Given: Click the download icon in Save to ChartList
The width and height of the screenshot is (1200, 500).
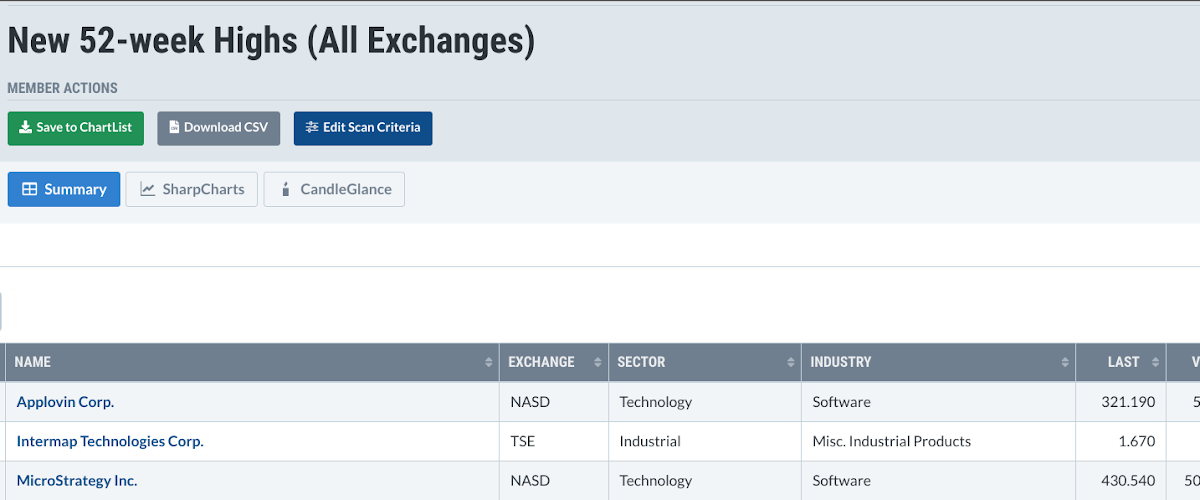Looking at the screenshot, I should (x=25, y=128).
